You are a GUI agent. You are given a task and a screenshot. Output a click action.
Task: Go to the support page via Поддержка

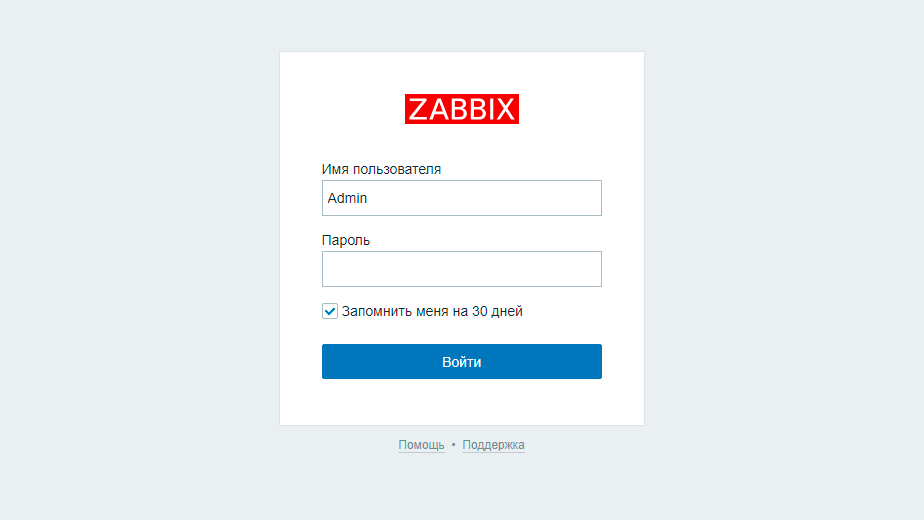coord(493,445)
